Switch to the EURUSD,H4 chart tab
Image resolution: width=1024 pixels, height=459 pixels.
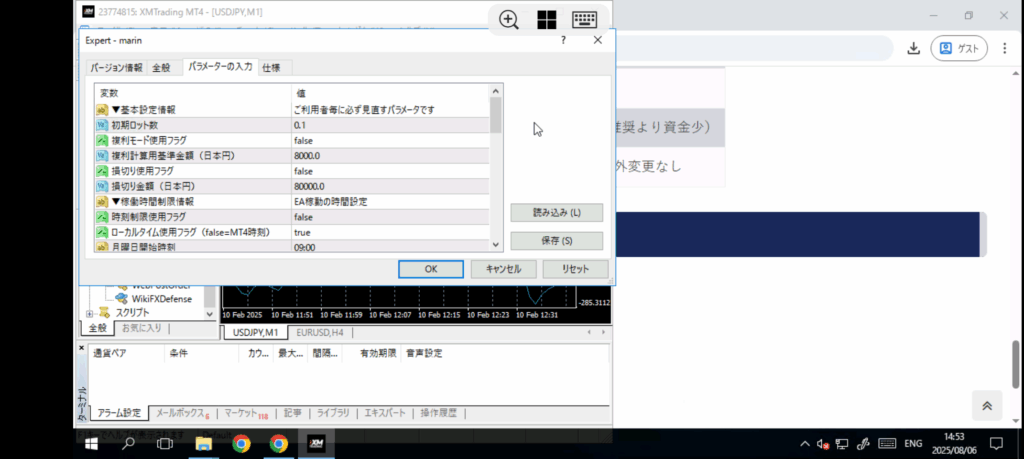click(x=320, y=332)
